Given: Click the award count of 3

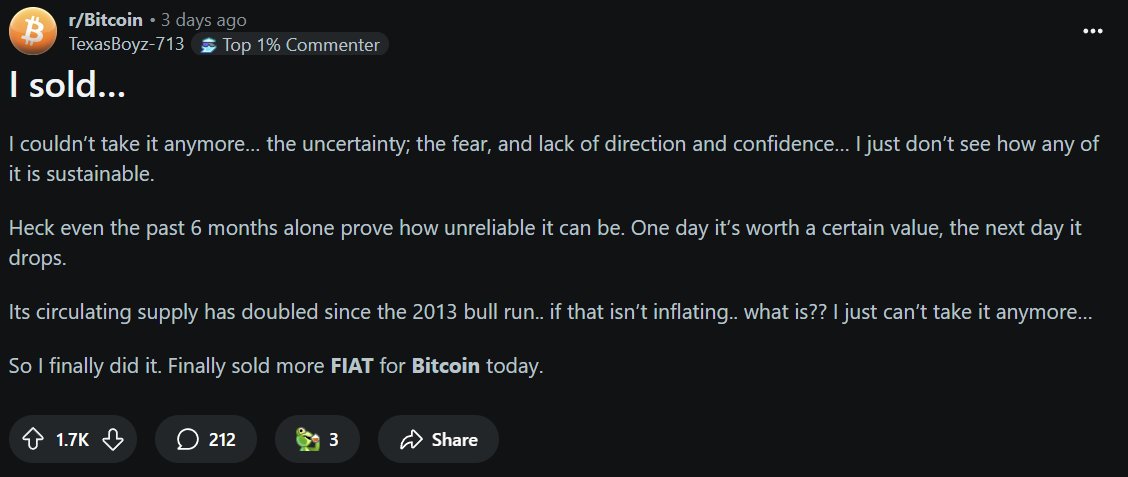Looking at the screenshot, I should pyautogui.click(x=334, y=439).
